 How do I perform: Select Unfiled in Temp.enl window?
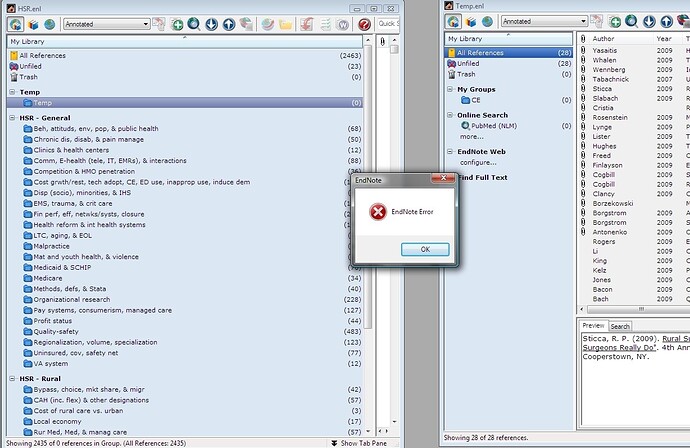[509, 63]
